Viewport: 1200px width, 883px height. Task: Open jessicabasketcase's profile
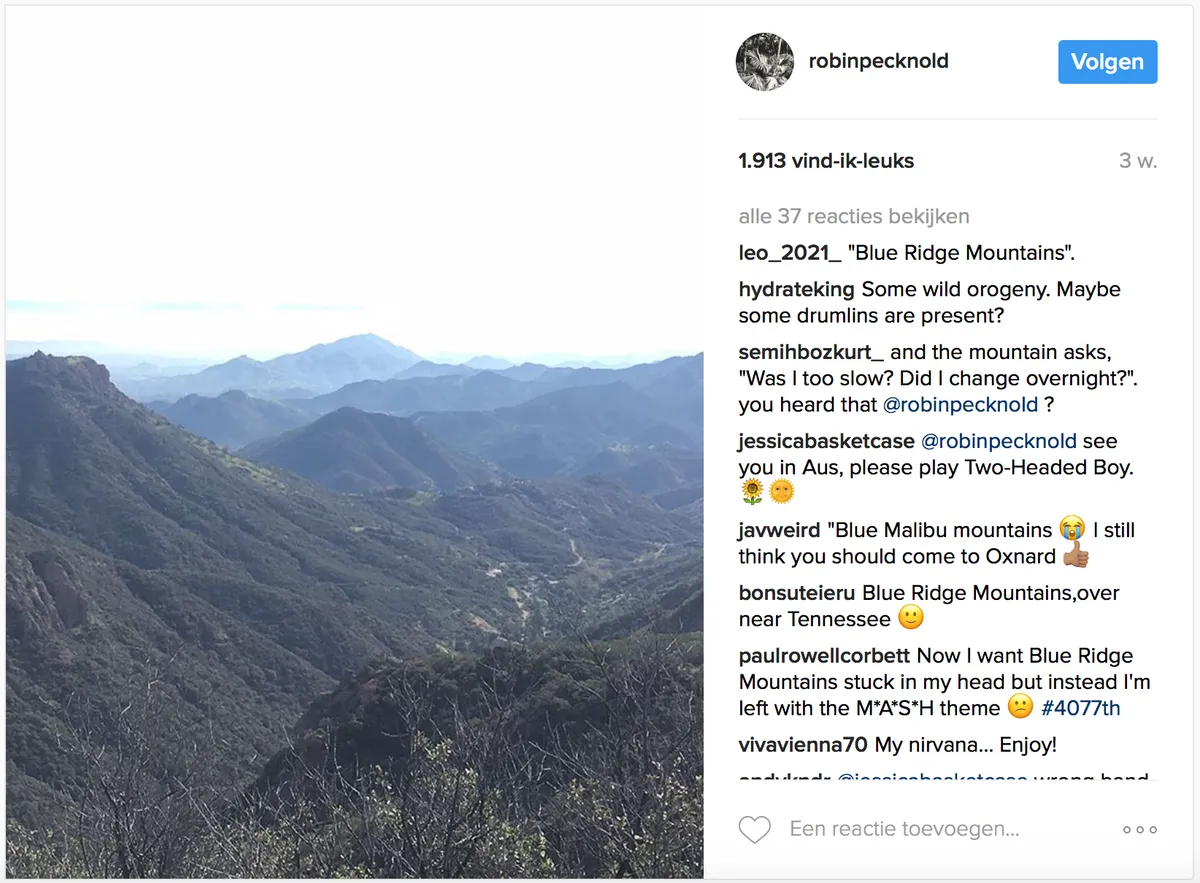[x=825, y=441]
